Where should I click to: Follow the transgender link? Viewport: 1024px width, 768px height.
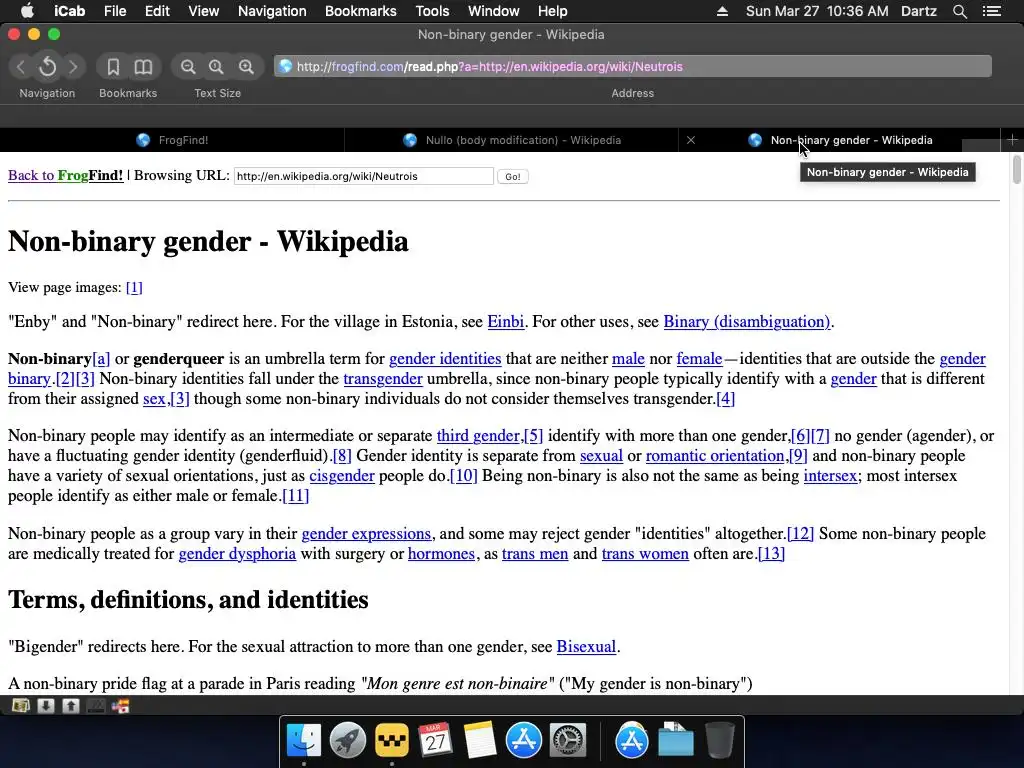click(383, 379)
